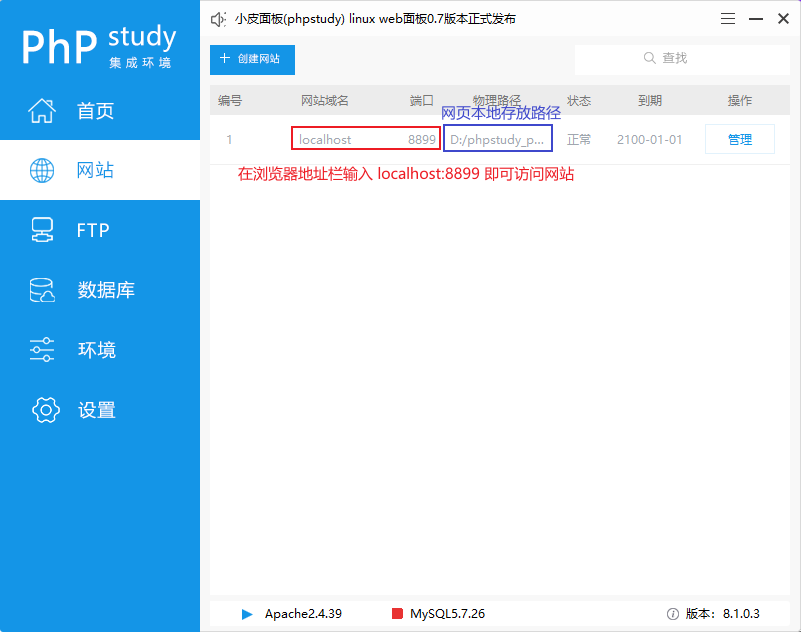The width and height of the screenshot is (801, 632).
Task: Click the magnifier search icon
Action: click(649, 58)
